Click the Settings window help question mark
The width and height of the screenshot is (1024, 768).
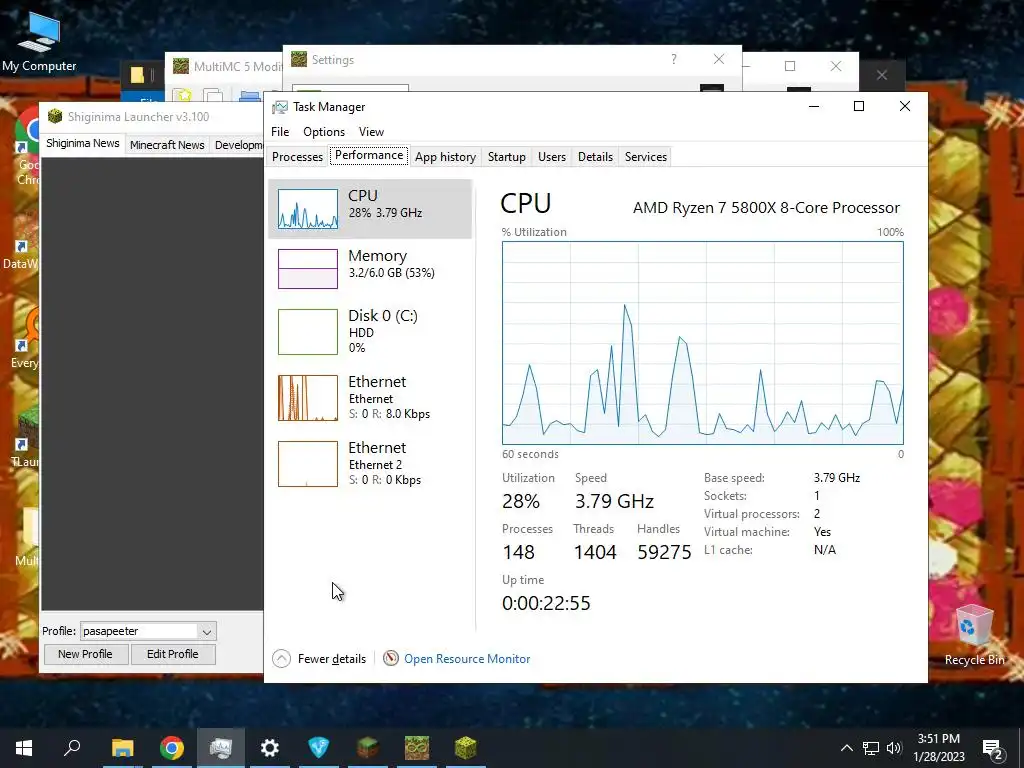pyautogui.click(x=674, y=59)
